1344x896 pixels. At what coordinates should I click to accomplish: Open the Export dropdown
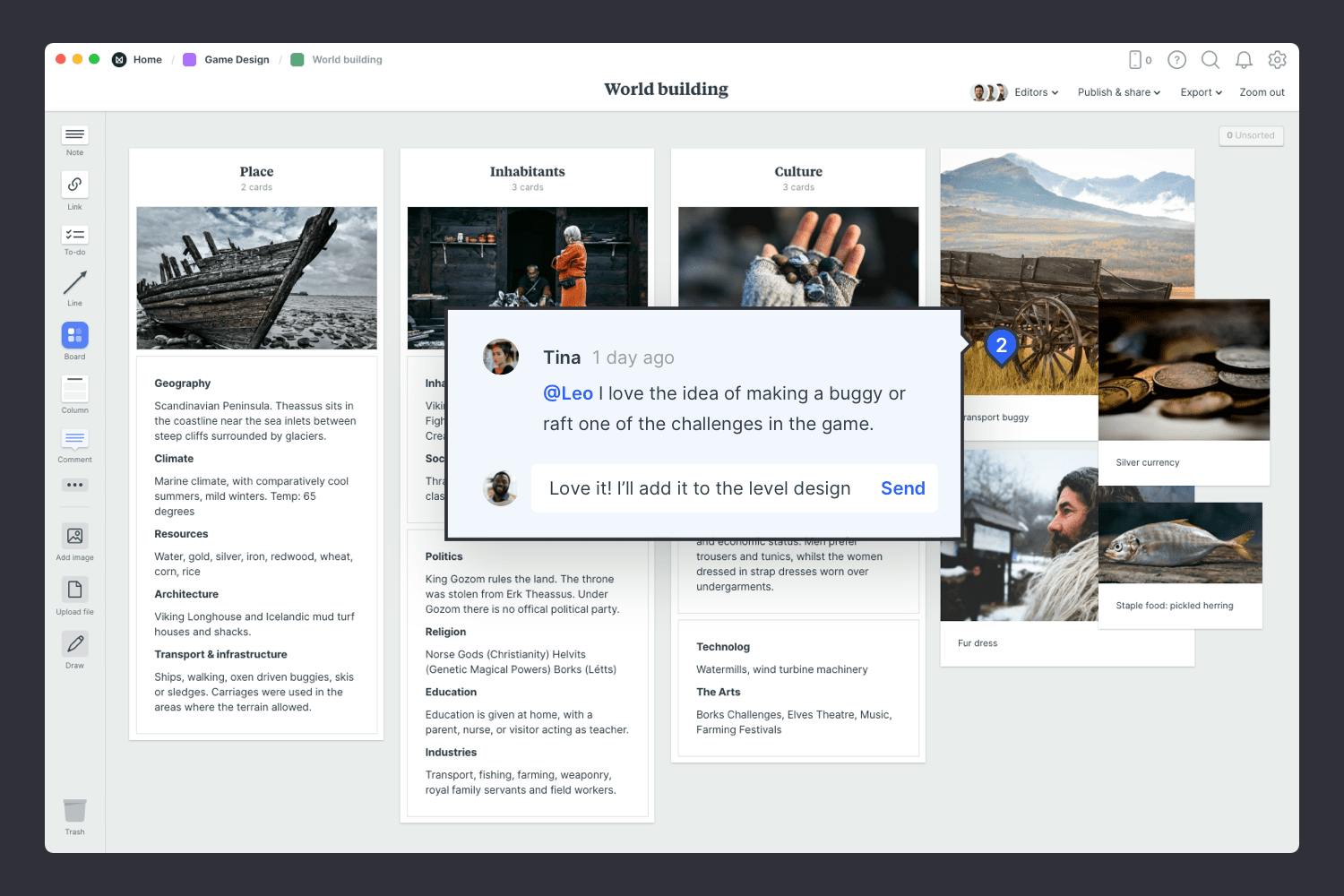pyautogui.click(x=1201, y=92)
